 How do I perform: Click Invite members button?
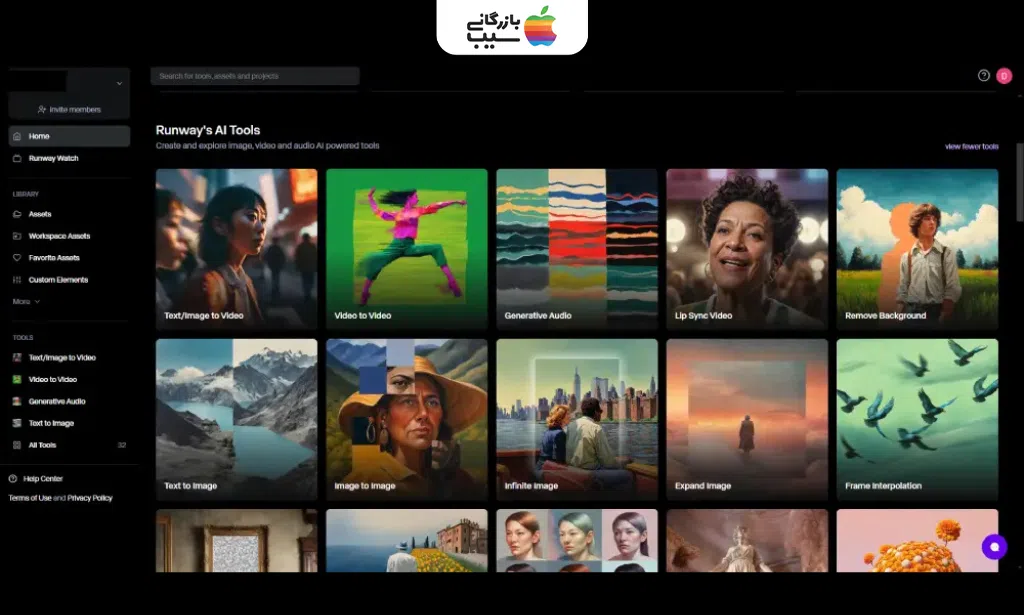click(x=69, y=110)
